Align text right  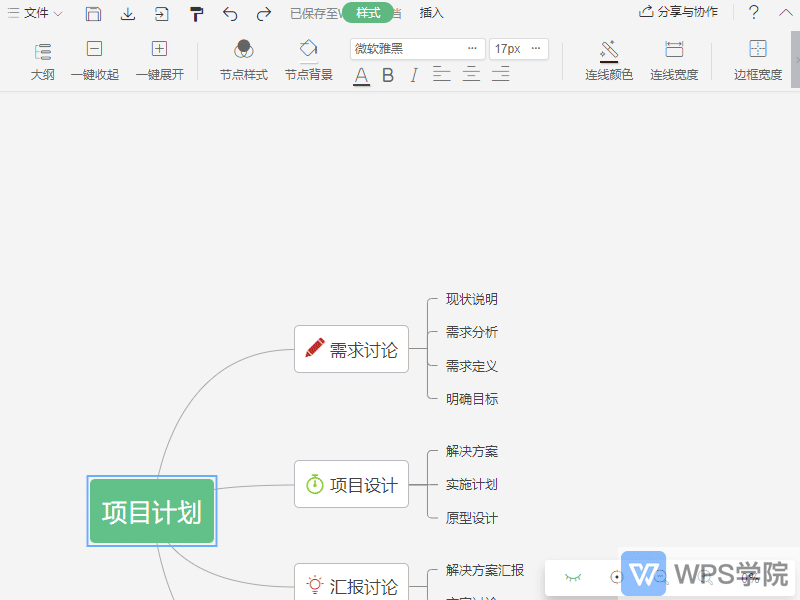(501, 74)
